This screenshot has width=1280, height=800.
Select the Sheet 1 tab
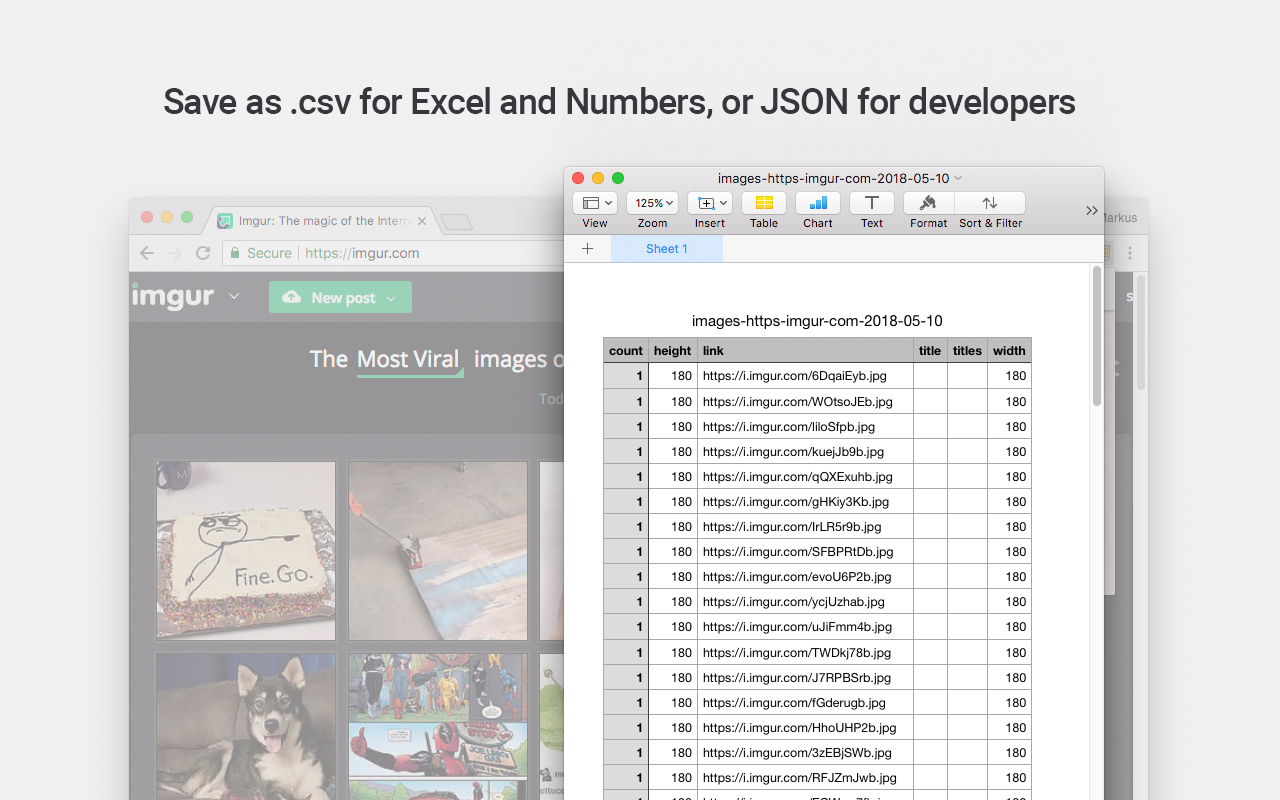(667, 249)
